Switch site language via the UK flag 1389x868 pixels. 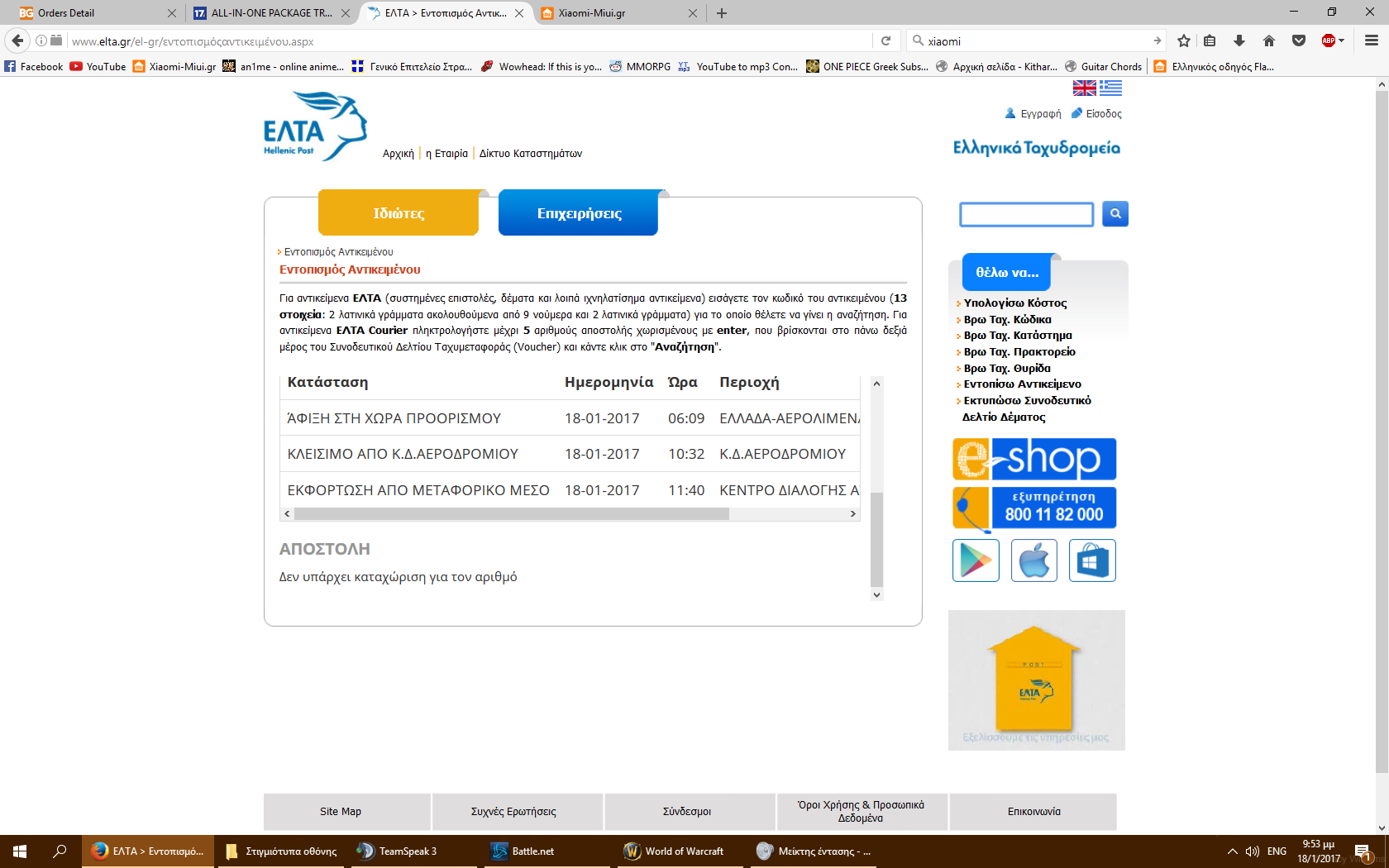[x=1084, y=88]
